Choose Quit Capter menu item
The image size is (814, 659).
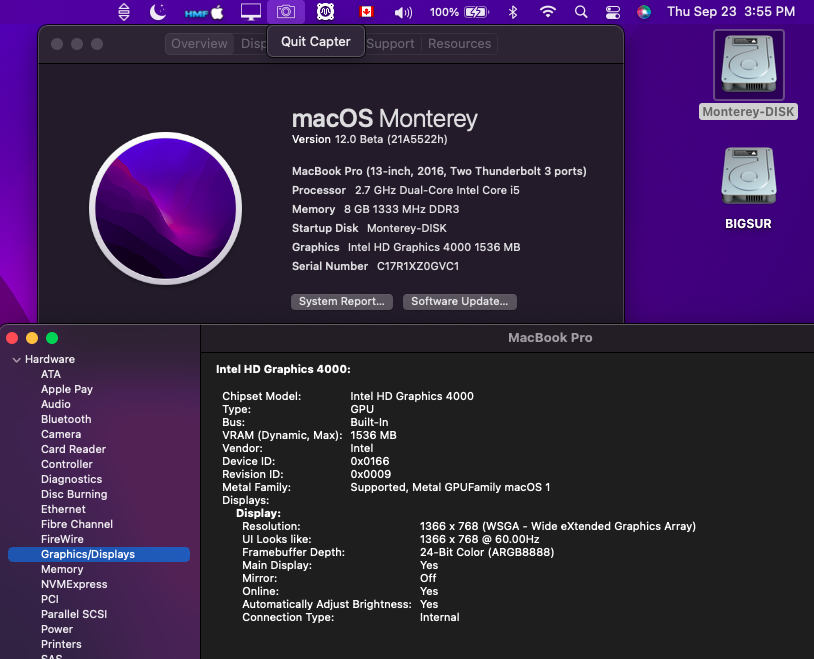pos(316,42)
